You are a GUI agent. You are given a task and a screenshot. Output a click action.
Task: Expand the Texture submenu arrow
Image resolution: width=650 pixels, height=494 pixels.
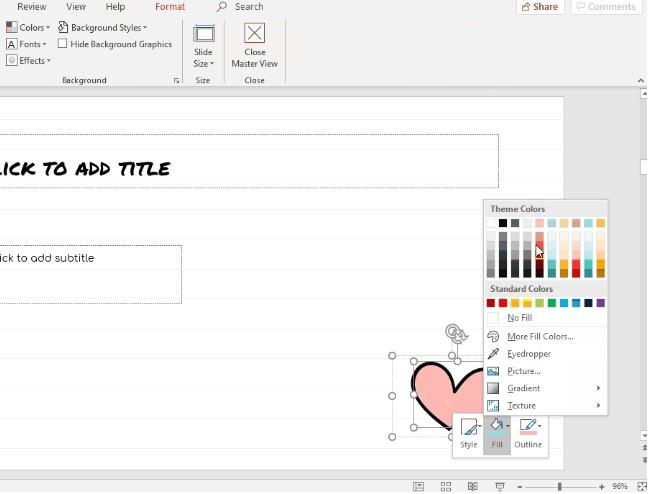(598, 406)
